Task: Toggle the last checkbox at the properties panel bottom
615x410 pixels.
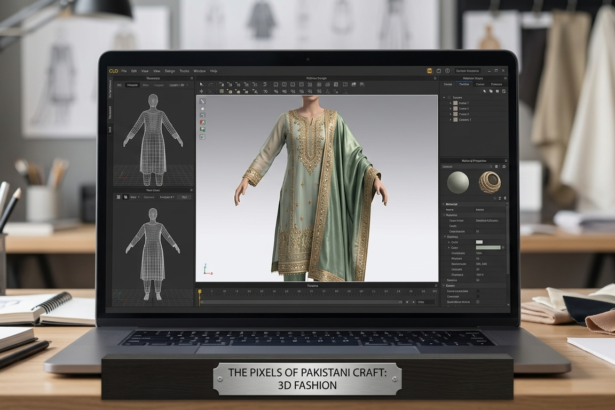Action: click(477, 301)
